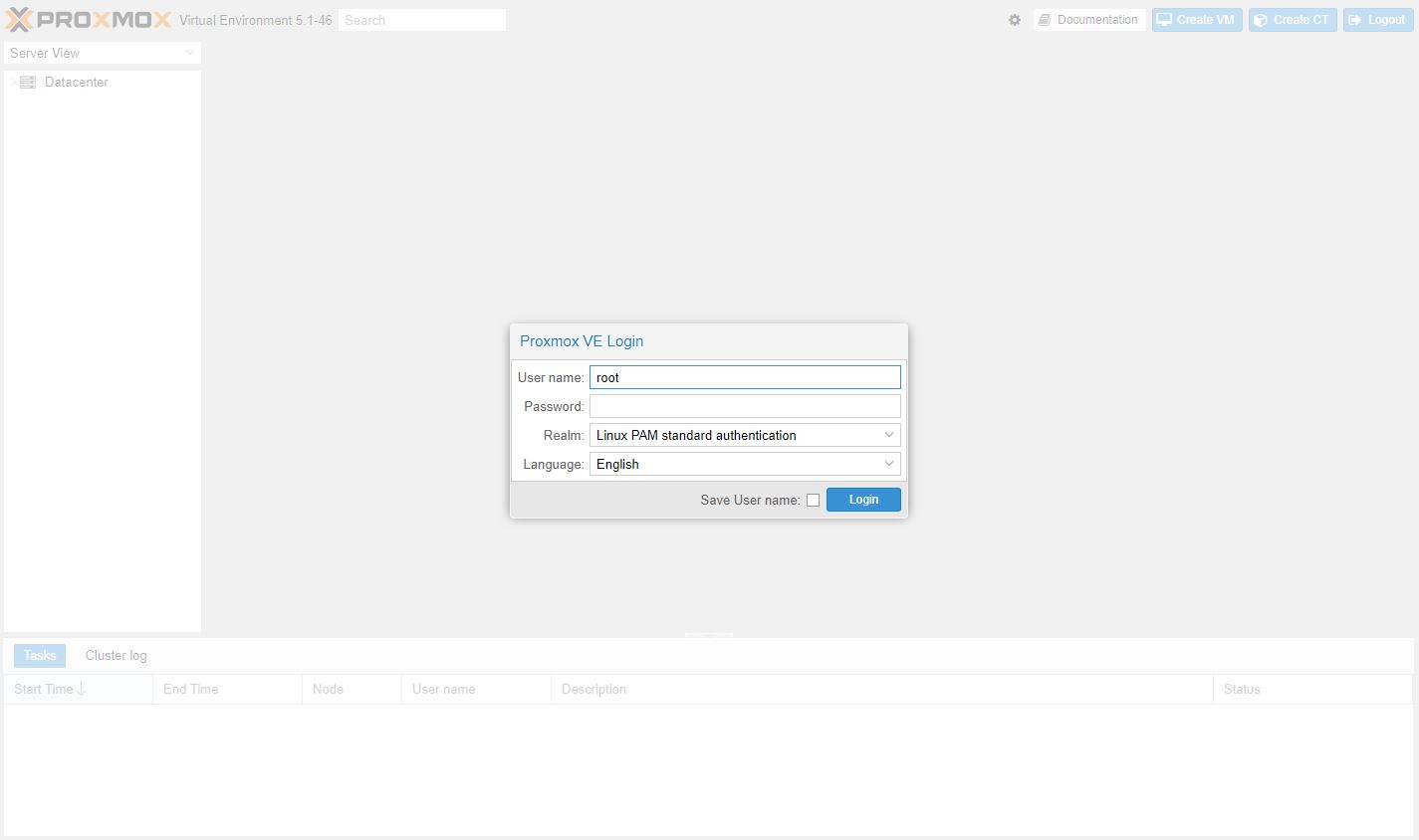Sort by the User name column header
The width and height of the screenshot is (1419, 840).
pyautogui.click(x=477, y=689)
